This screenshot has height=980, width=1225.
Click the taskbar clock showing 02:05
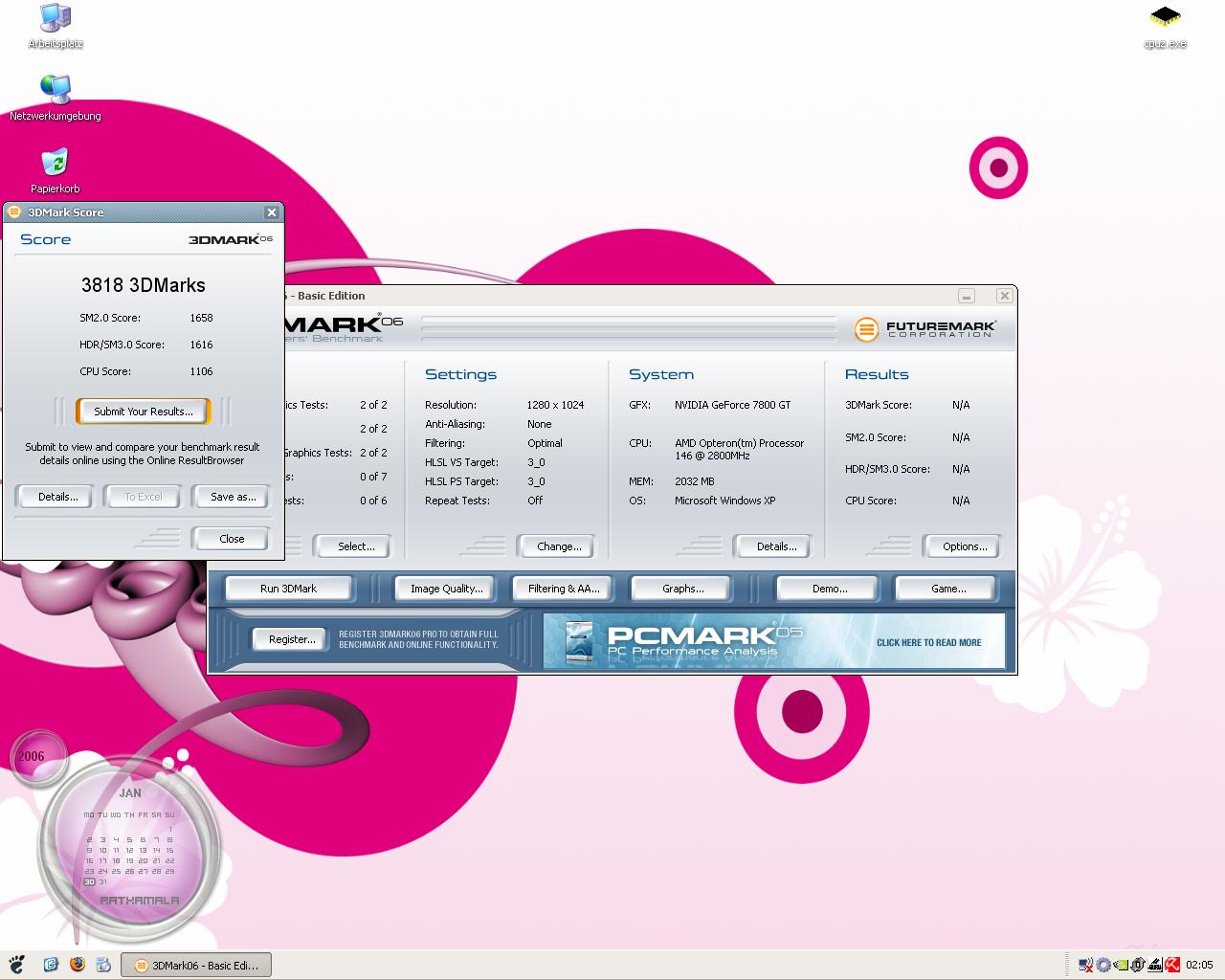(x=1199, y=965)
